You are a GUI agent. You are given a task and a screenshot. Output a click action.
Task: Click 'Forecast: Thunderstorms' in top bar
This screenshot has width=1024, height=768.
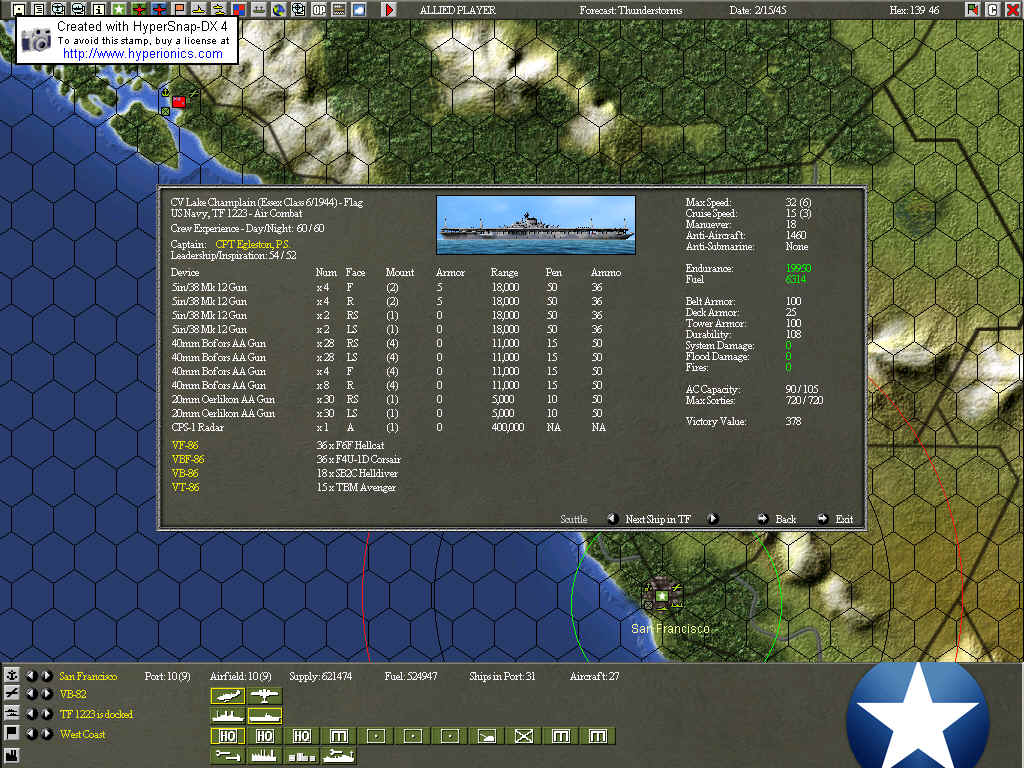coord(631,10)
